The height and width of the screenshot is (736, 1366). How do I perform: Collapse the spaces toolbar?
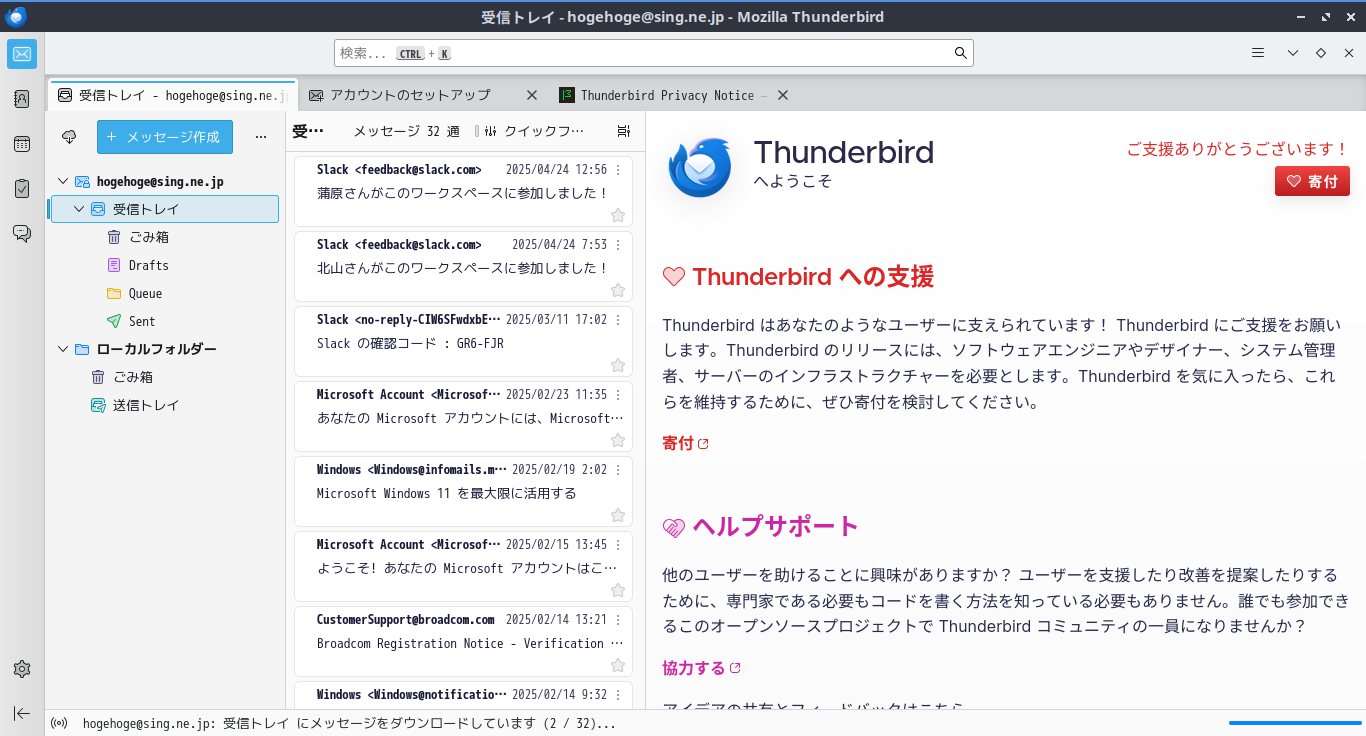[22, 713]
